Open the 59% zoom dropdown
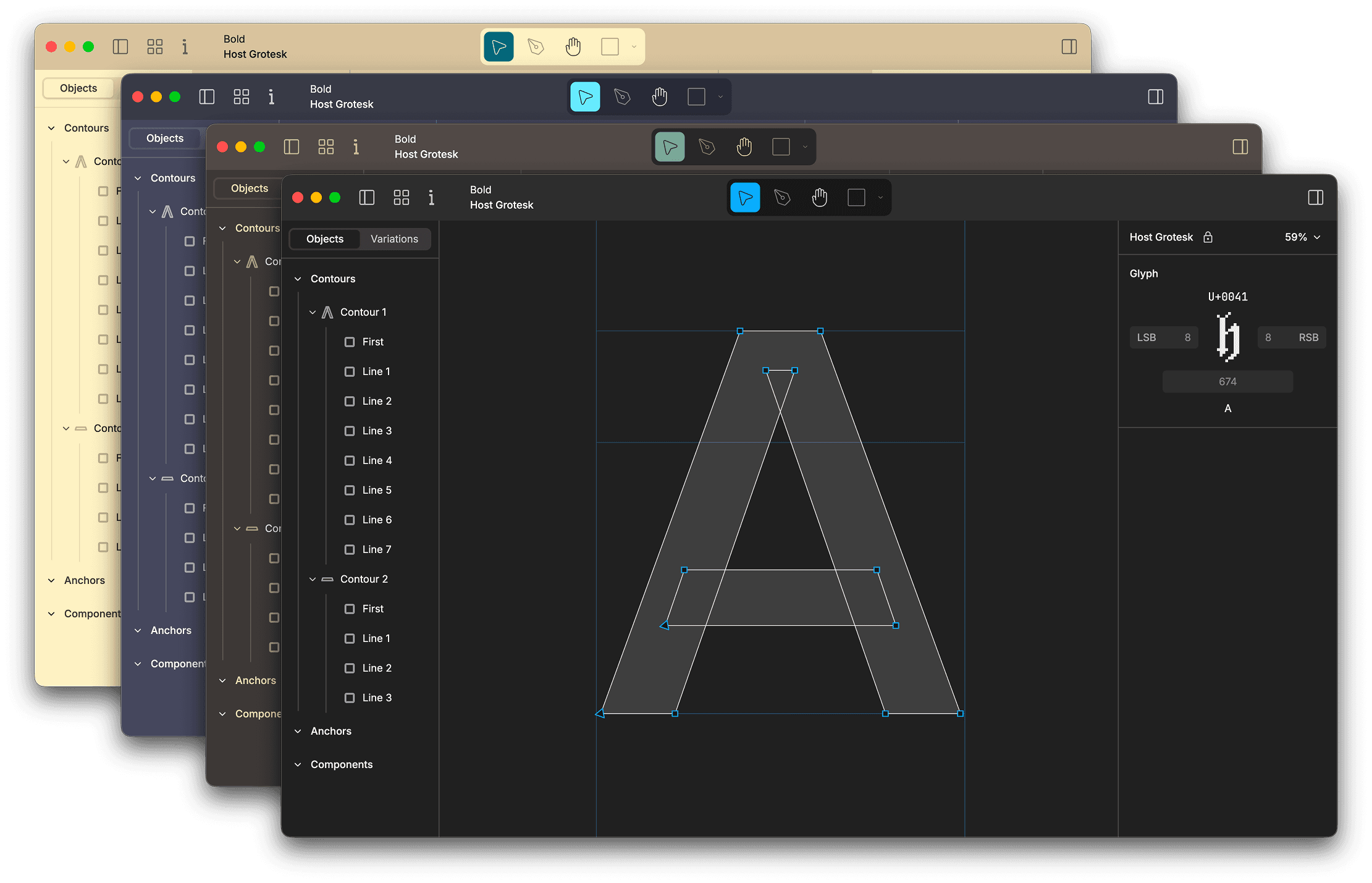This screenshot has height=883, width=1372. [1302, 237]
